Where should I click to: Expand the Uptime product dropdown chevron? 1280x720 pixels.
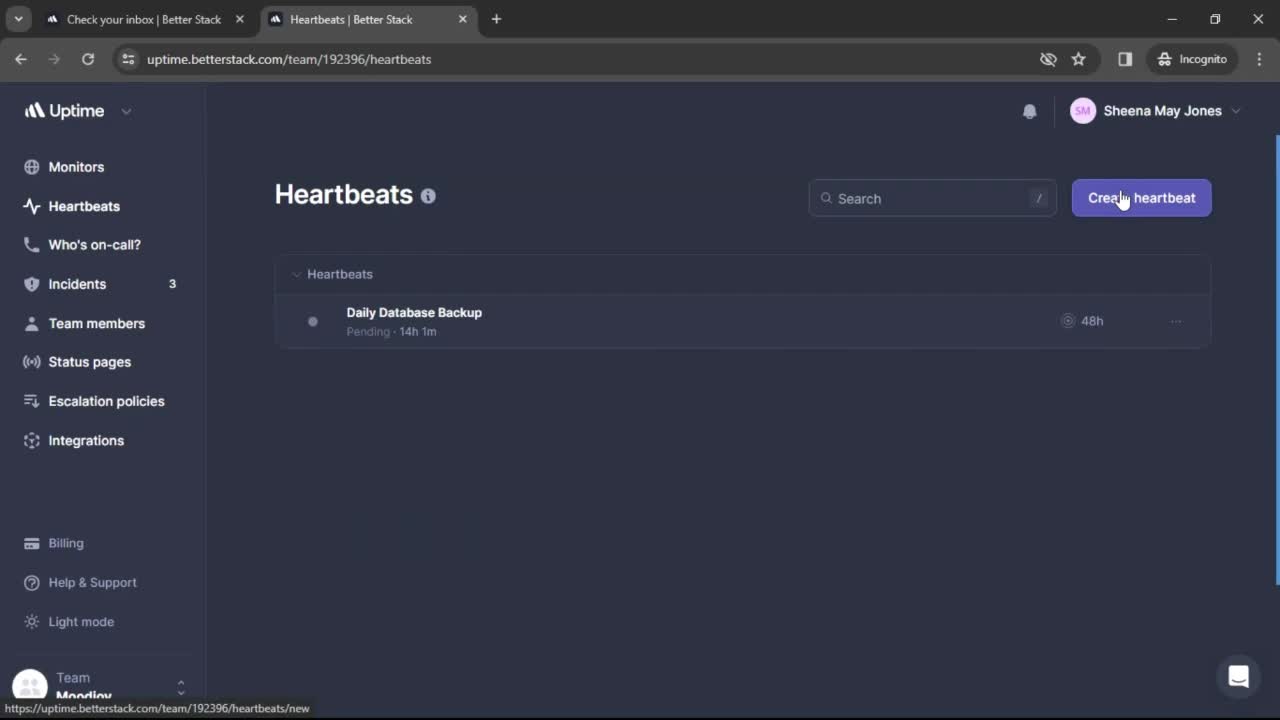[x=126, y=111]
